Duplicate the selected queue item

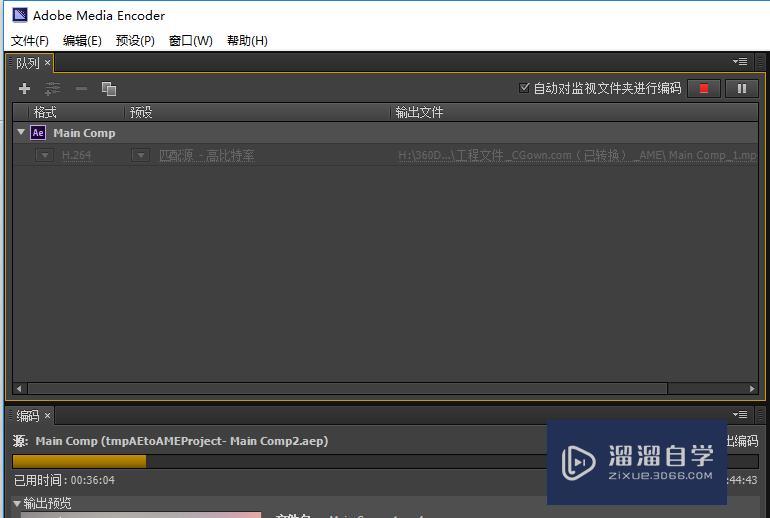[x=109, y=89]
